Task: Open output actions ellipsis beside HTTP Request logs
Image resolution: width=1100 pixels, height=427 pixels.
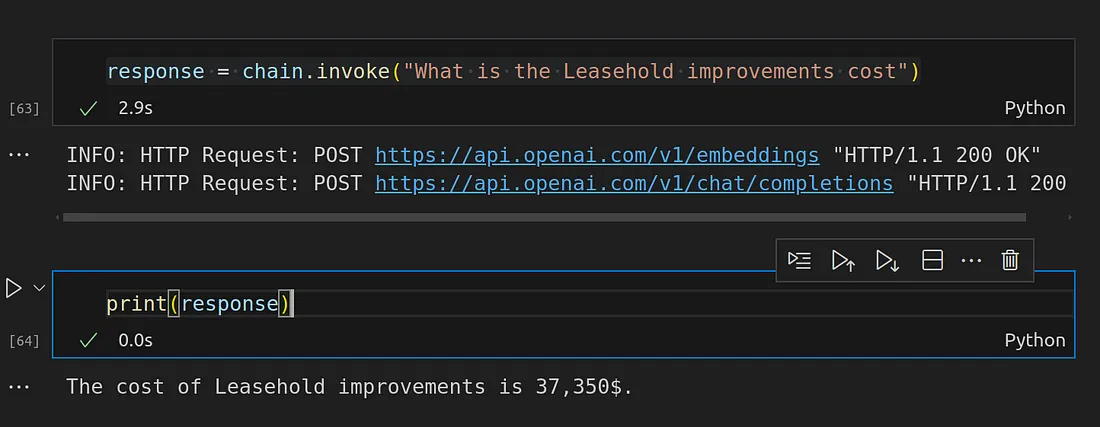Action: [x=19, y=155]
